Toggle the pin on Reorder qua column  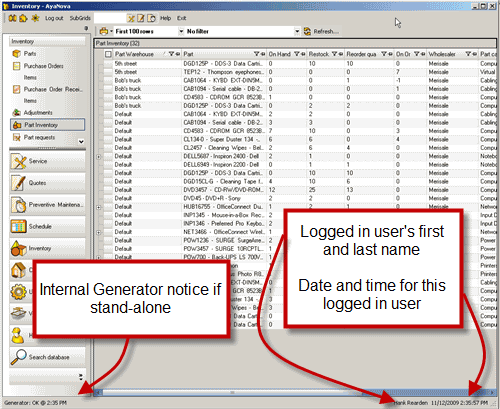[390, 54]
